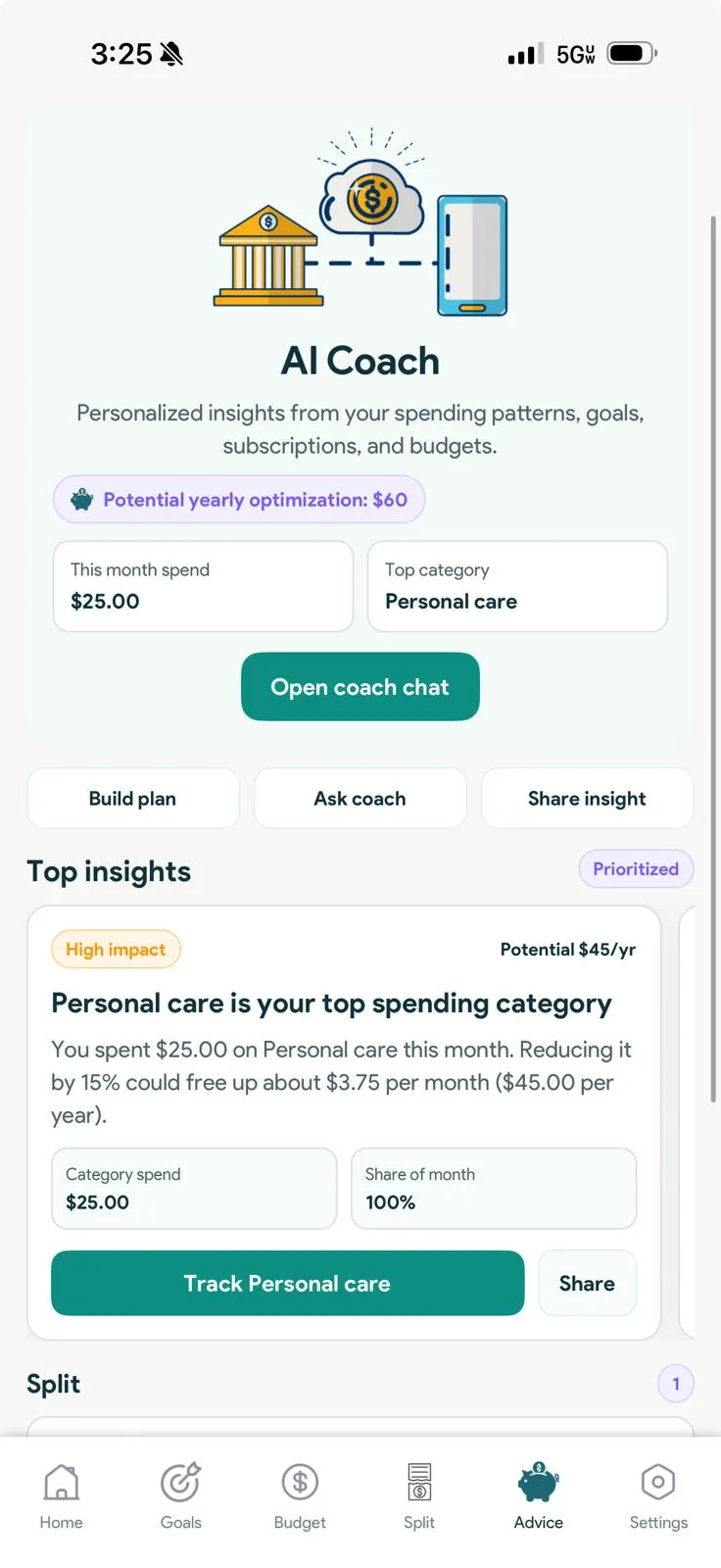Screen dimensions: 721x1568
Task: Tap the AI Coach bank illustration
Action: (268, 257)
